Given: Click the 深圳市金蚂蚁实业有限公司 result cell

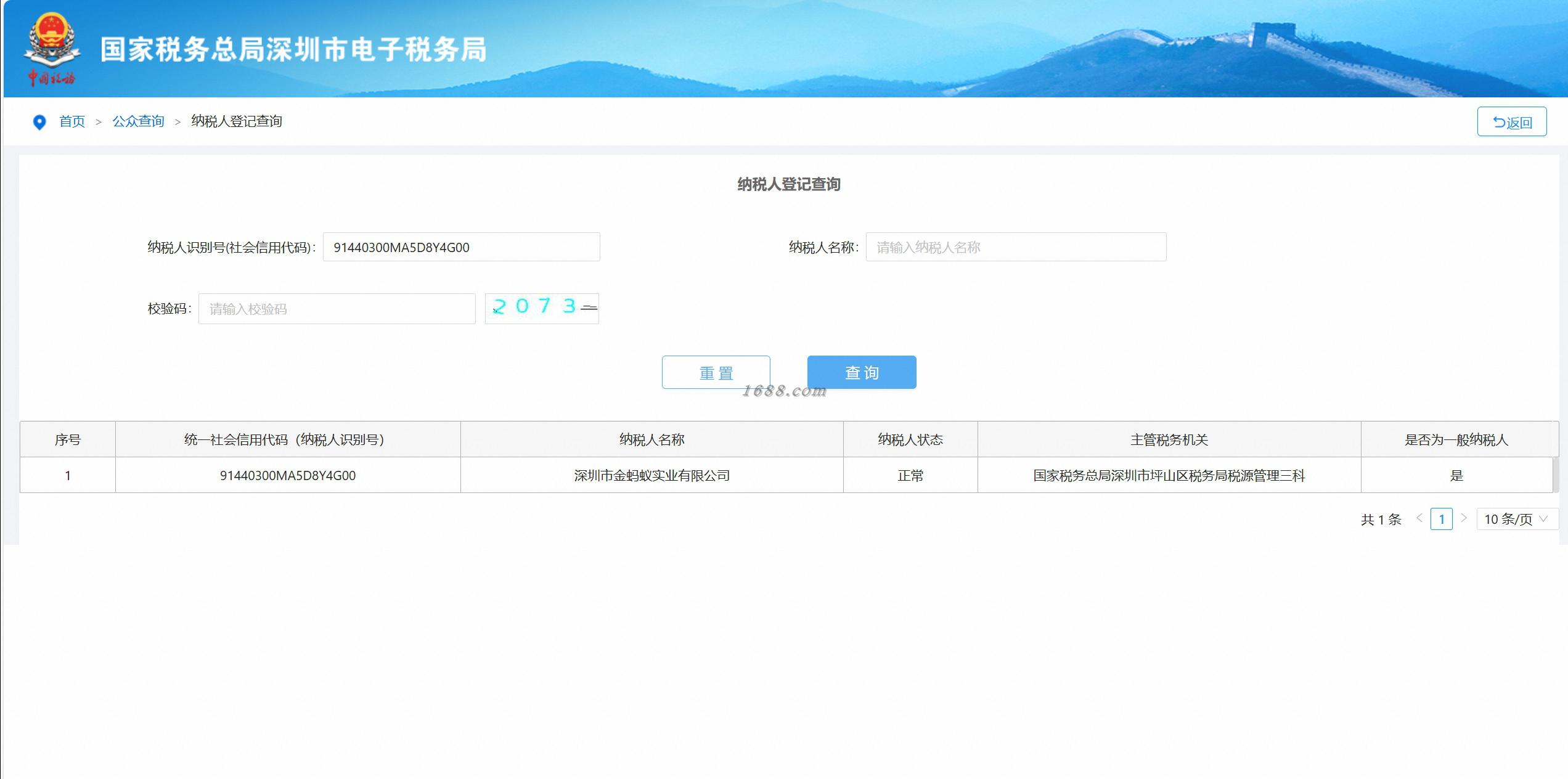Looking at the screenshot, I should click(651, 475).
